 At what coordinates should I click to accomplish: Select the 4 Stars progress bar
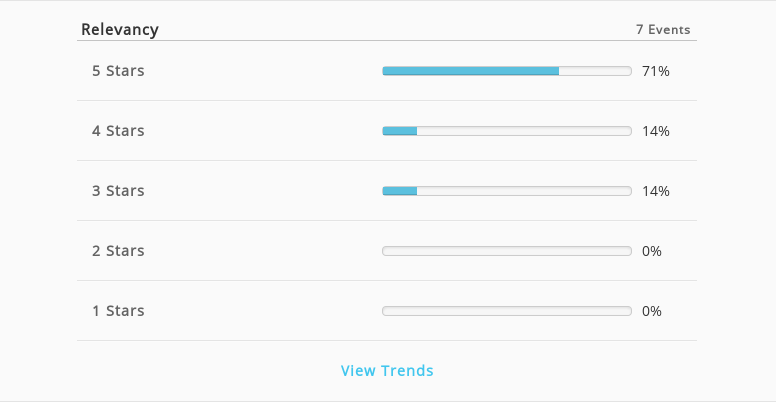[507, 131]
